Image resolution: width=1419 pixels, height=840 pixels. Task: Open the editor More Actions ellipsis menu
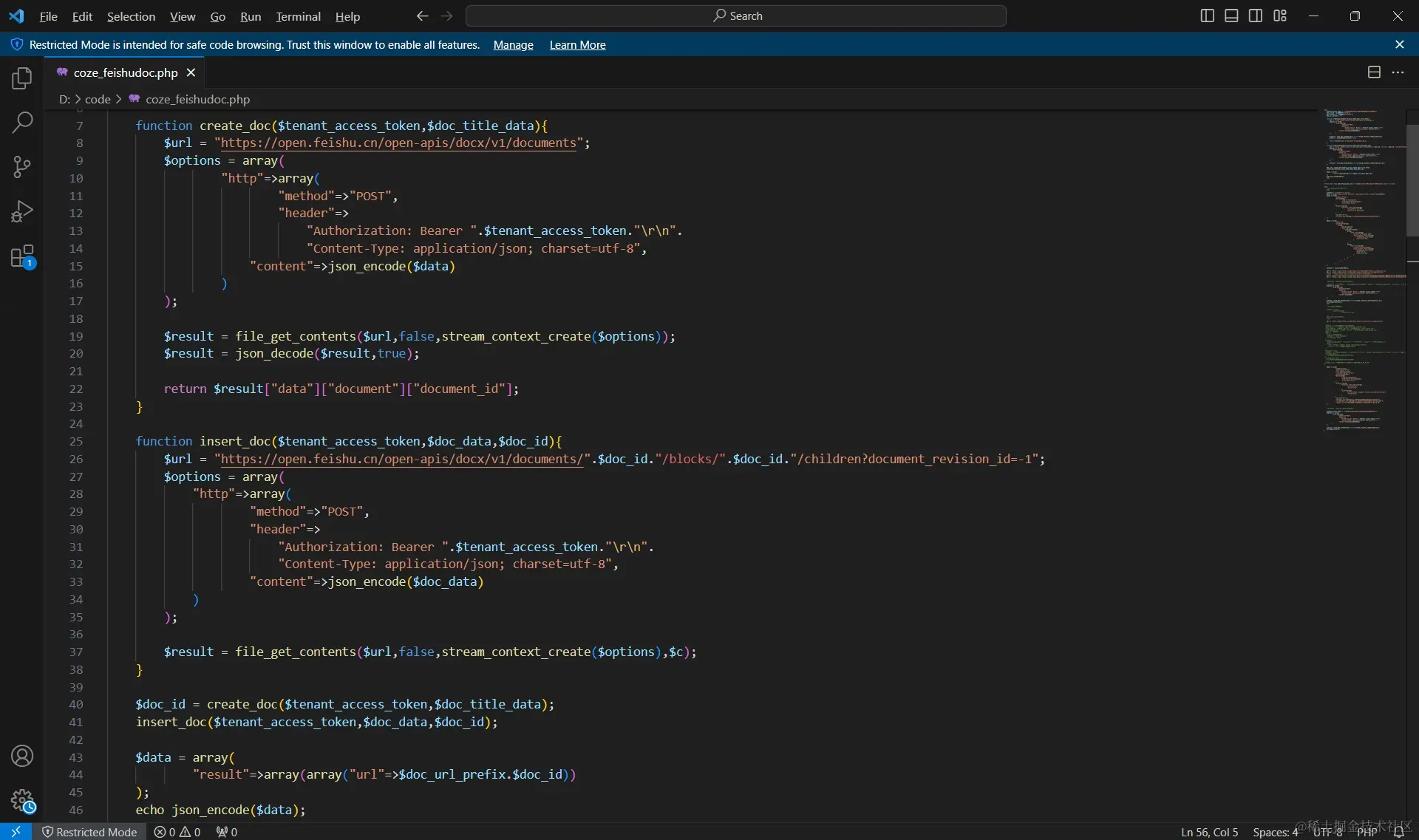point(1398,72)
